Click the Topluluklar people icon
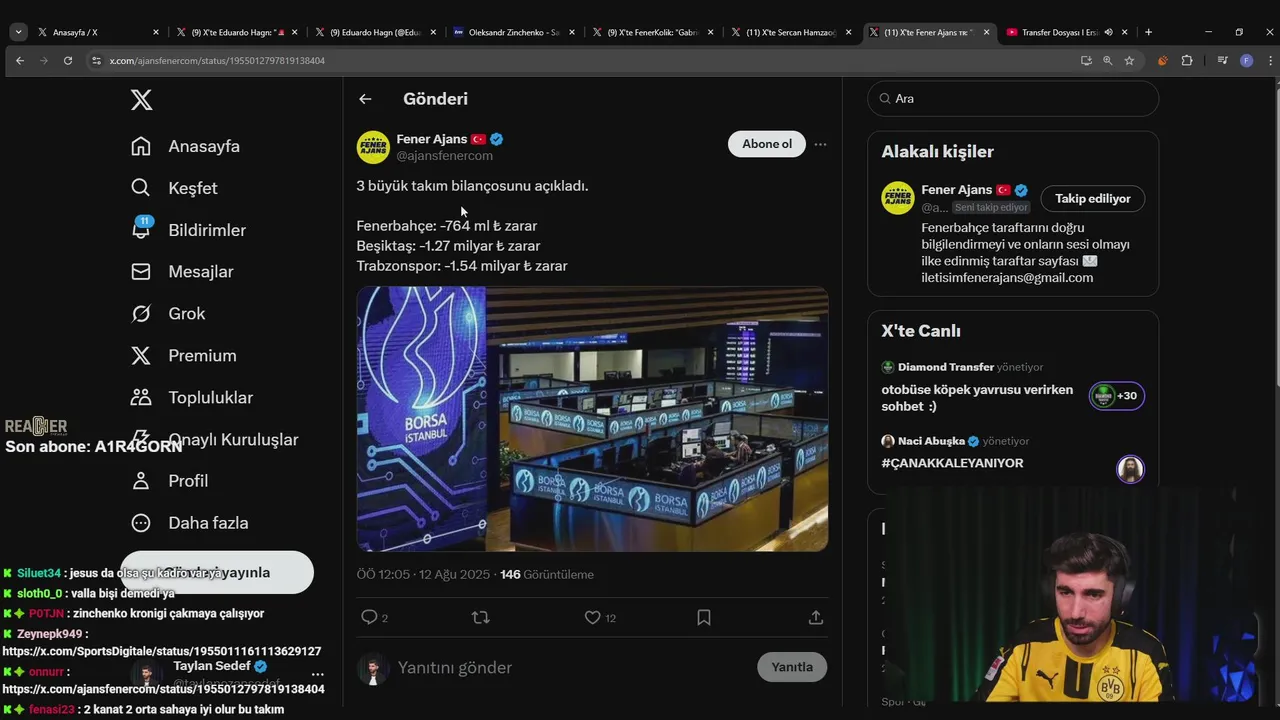The height and width of the screenshot is (720, 1280). tap(141, 397)
